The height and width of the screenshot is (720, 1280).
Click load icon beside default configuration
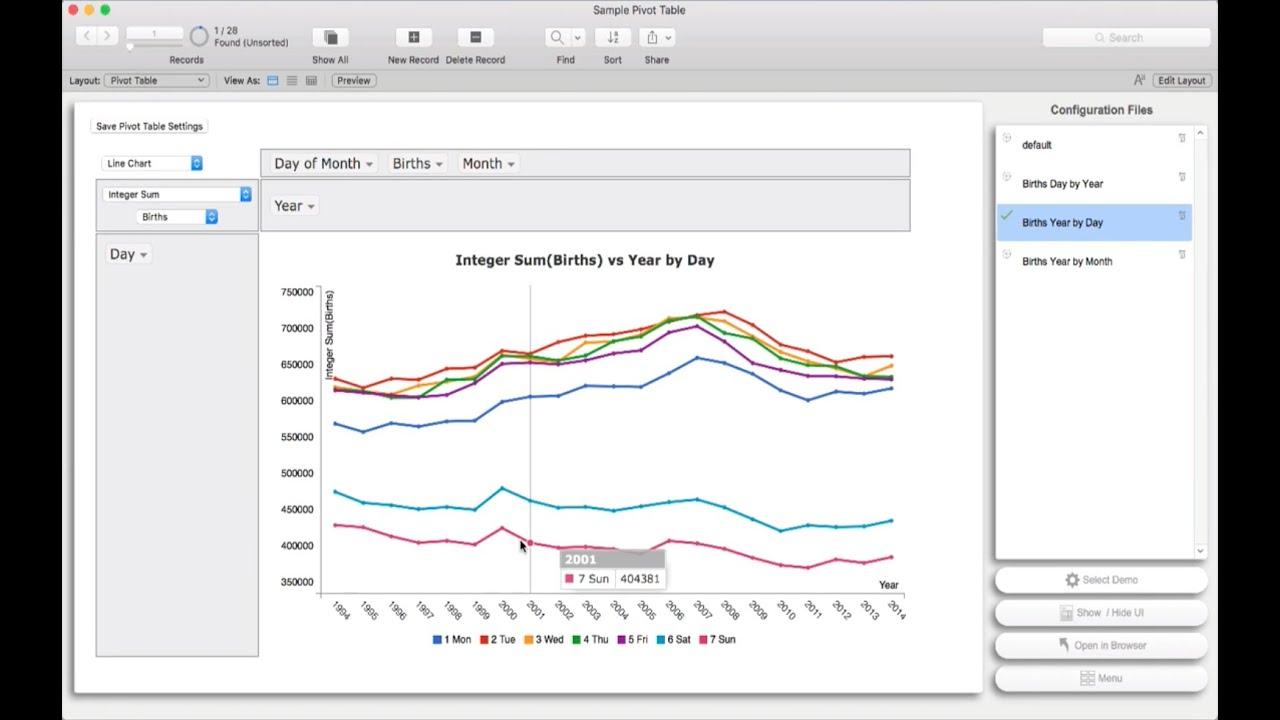(1007, 138)
